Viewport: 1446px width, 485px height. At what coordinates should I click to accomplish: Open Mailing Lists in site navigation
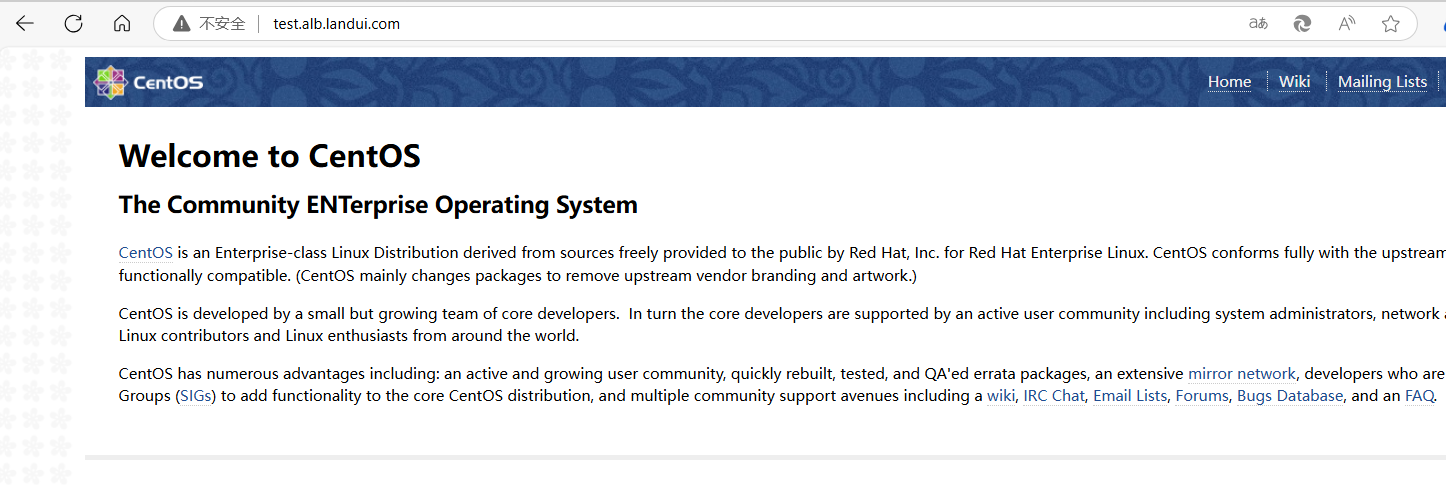pos(1382,82)
